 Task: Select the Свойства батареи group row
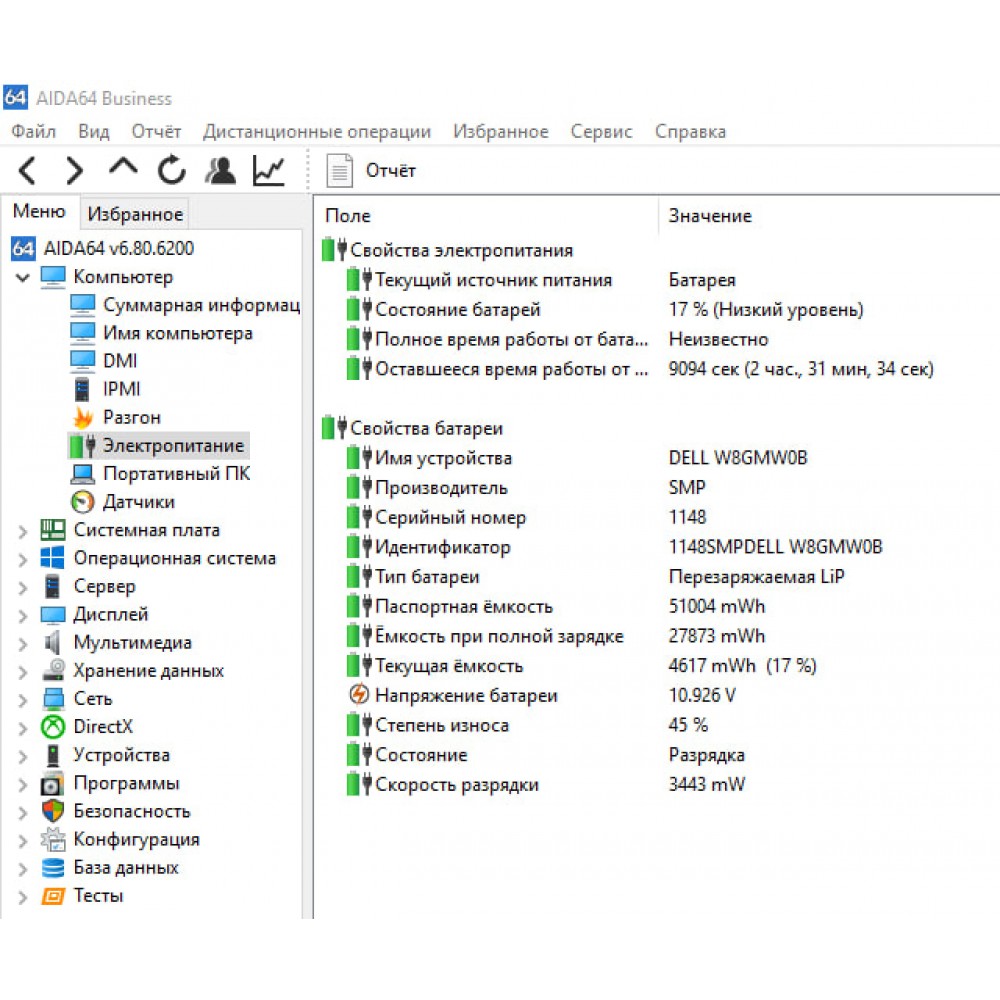click(x=426, y=428)
